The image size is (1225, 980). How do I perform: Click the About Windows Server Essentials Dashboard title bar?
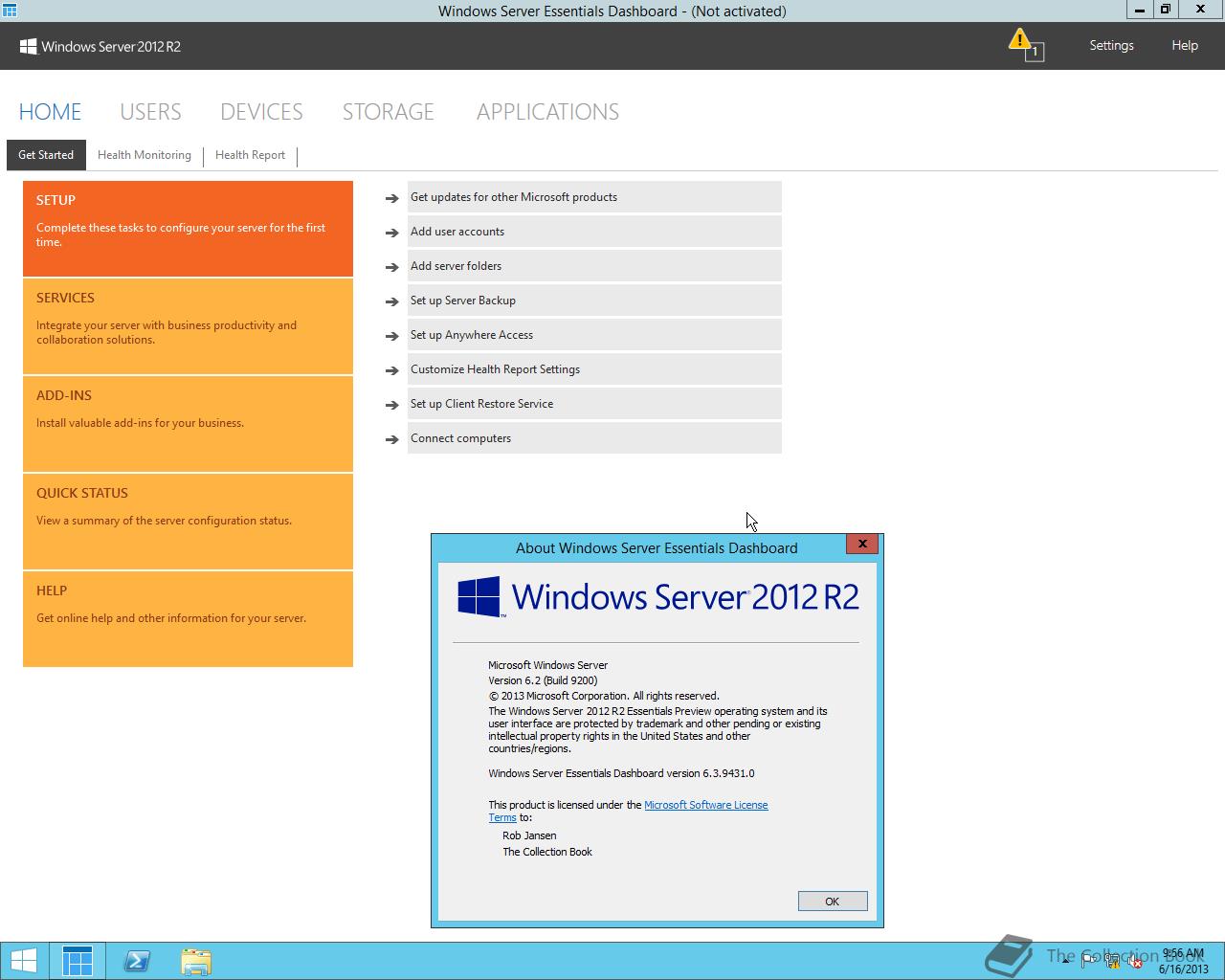tap(657, 548)
